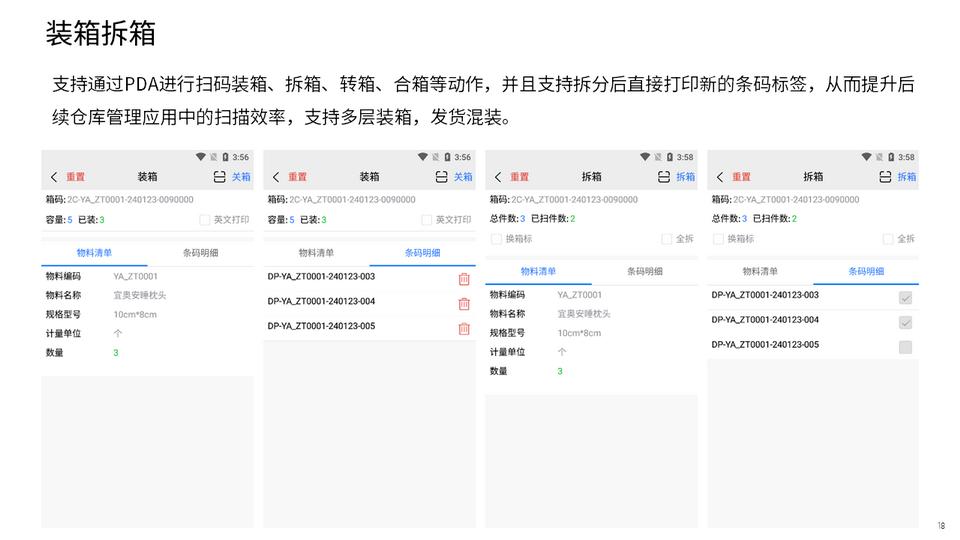Uncheck the checkbox for DP-YA_ZT0001-240123-003
This screenshot has height=540, width=960.
pyautogui.click(x=905, y=298)
